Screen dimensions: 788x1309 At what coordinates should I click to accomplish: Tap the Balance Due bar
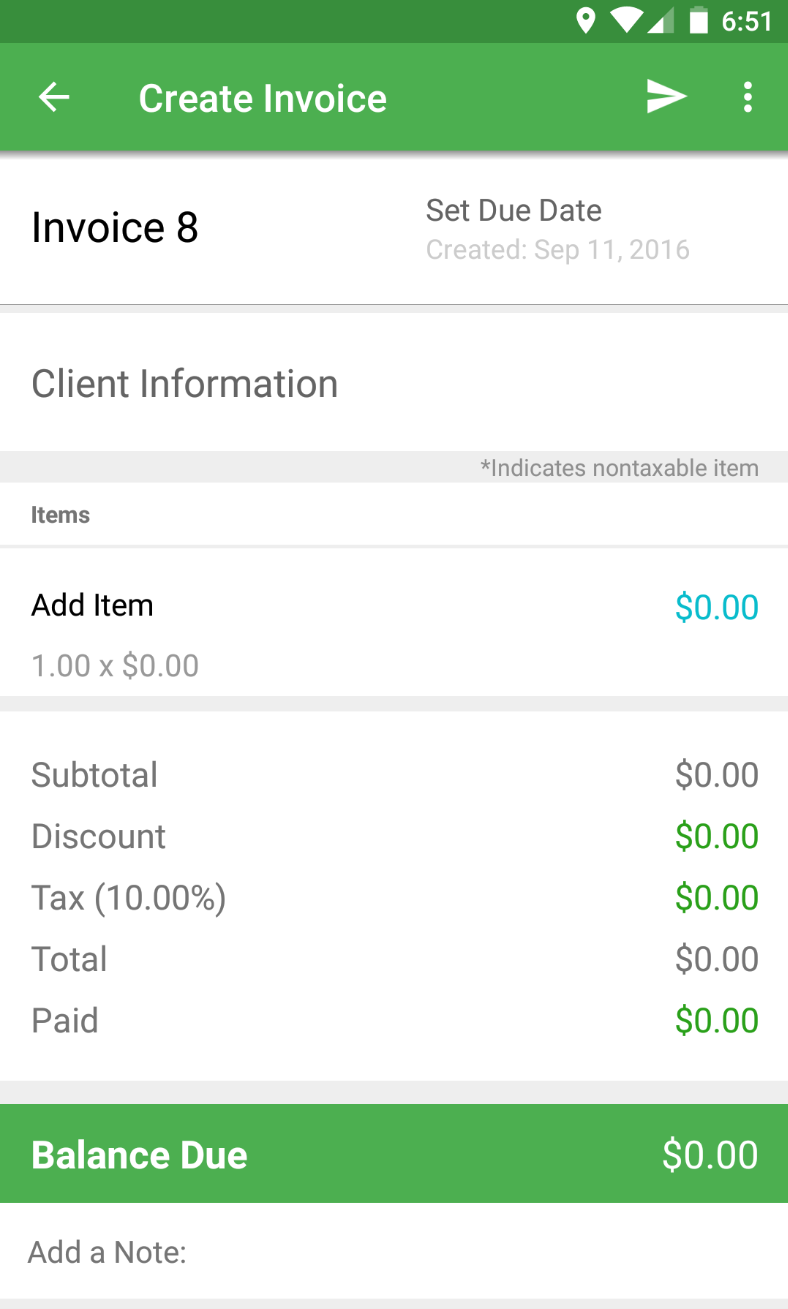(394, 1154)
